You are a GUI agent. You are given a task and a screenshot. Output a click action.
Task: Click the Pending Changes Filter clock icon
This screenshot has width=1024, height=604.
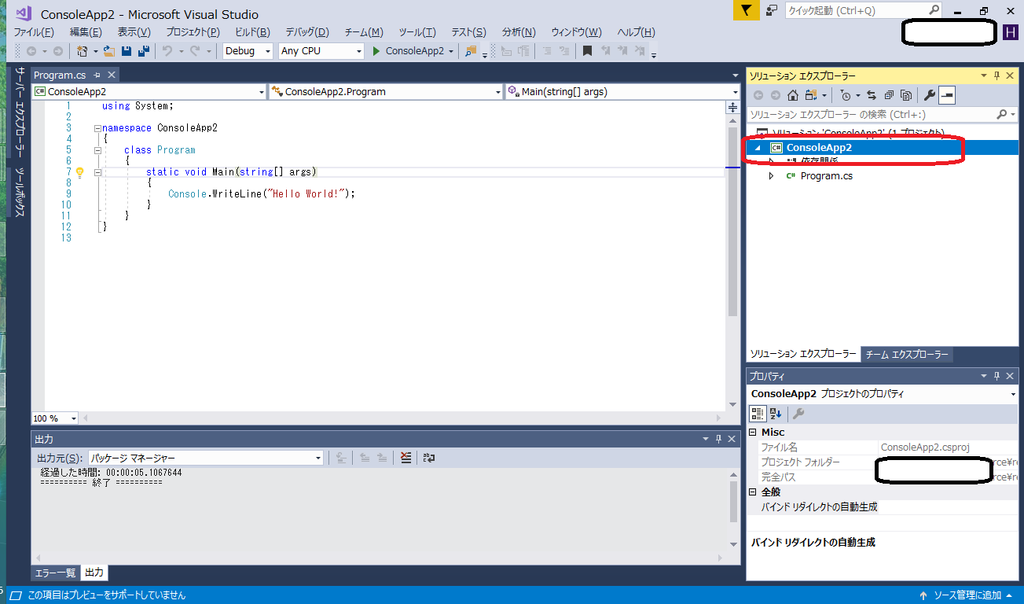[846, 95]
